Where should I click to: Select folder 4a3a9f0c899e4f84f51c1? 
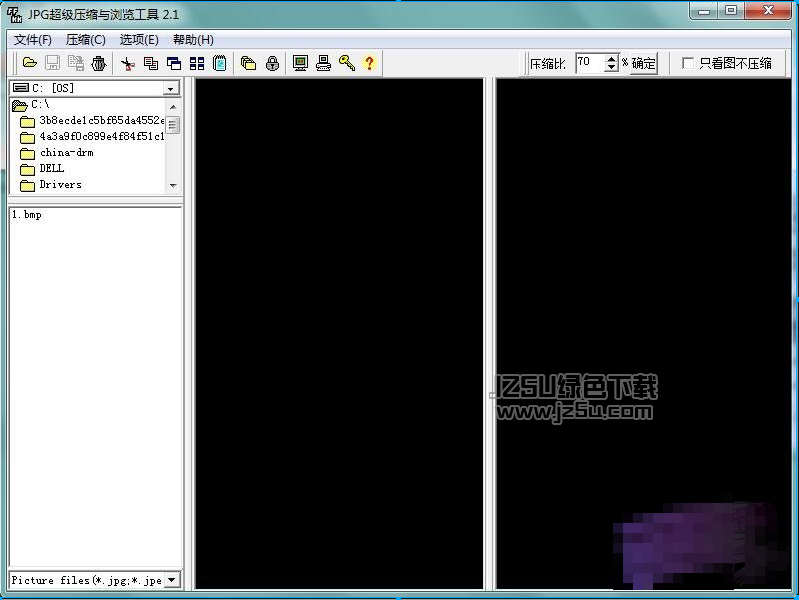point(92,137)
